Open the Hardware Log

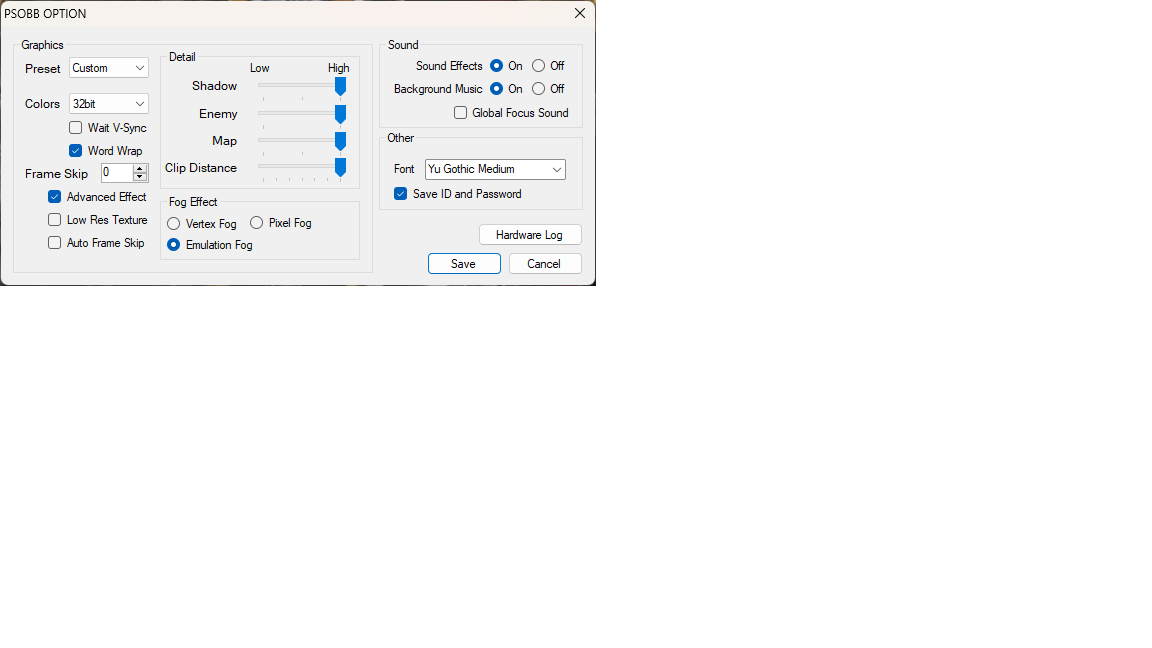pos(530,235)
